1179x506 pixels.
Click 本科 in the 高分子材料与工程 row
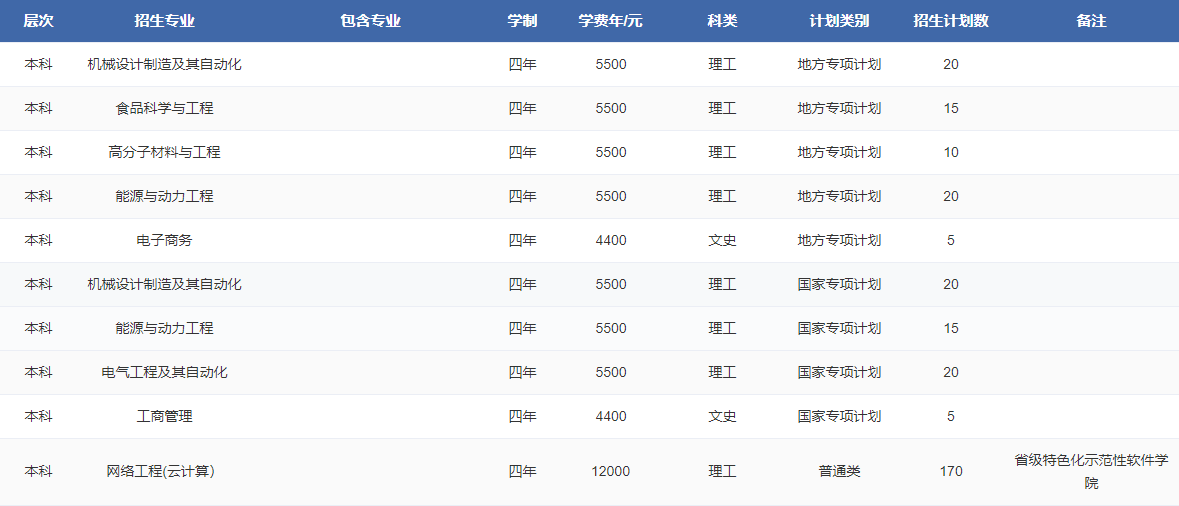38,153
